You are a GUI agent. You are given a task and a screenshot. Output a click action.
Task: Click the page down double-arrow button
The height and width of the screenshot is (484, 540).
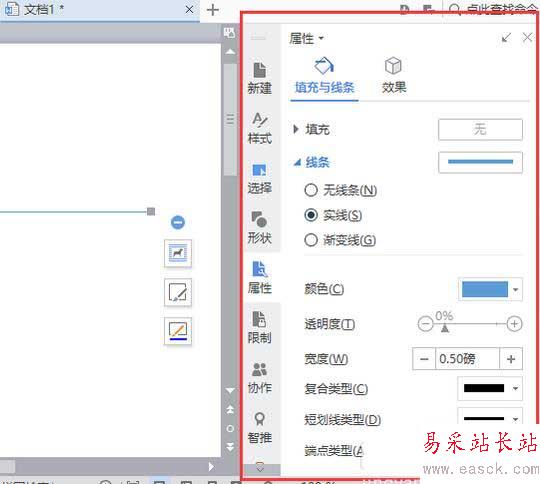pos(230,447)
